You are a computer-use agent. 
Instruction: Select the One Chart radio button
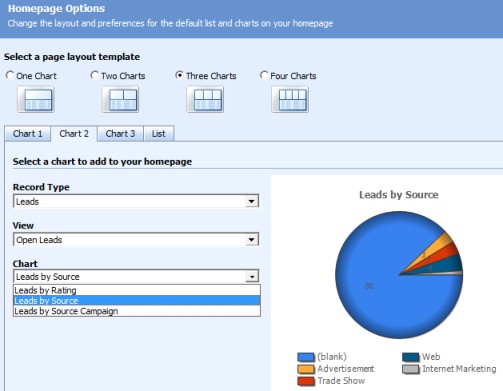[x=10, y=75]
